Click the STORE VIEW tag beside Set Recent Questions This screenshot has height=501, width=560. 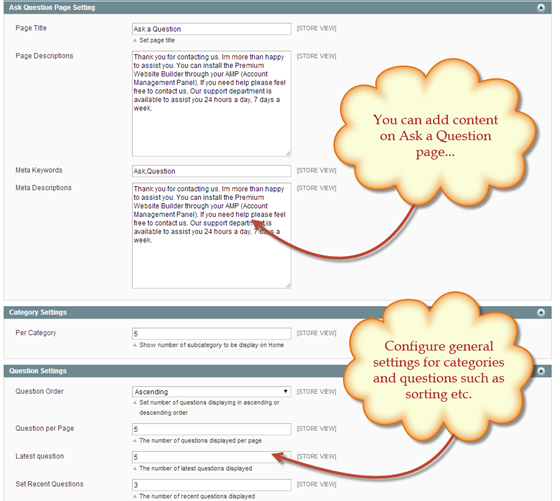coord(316,485)
